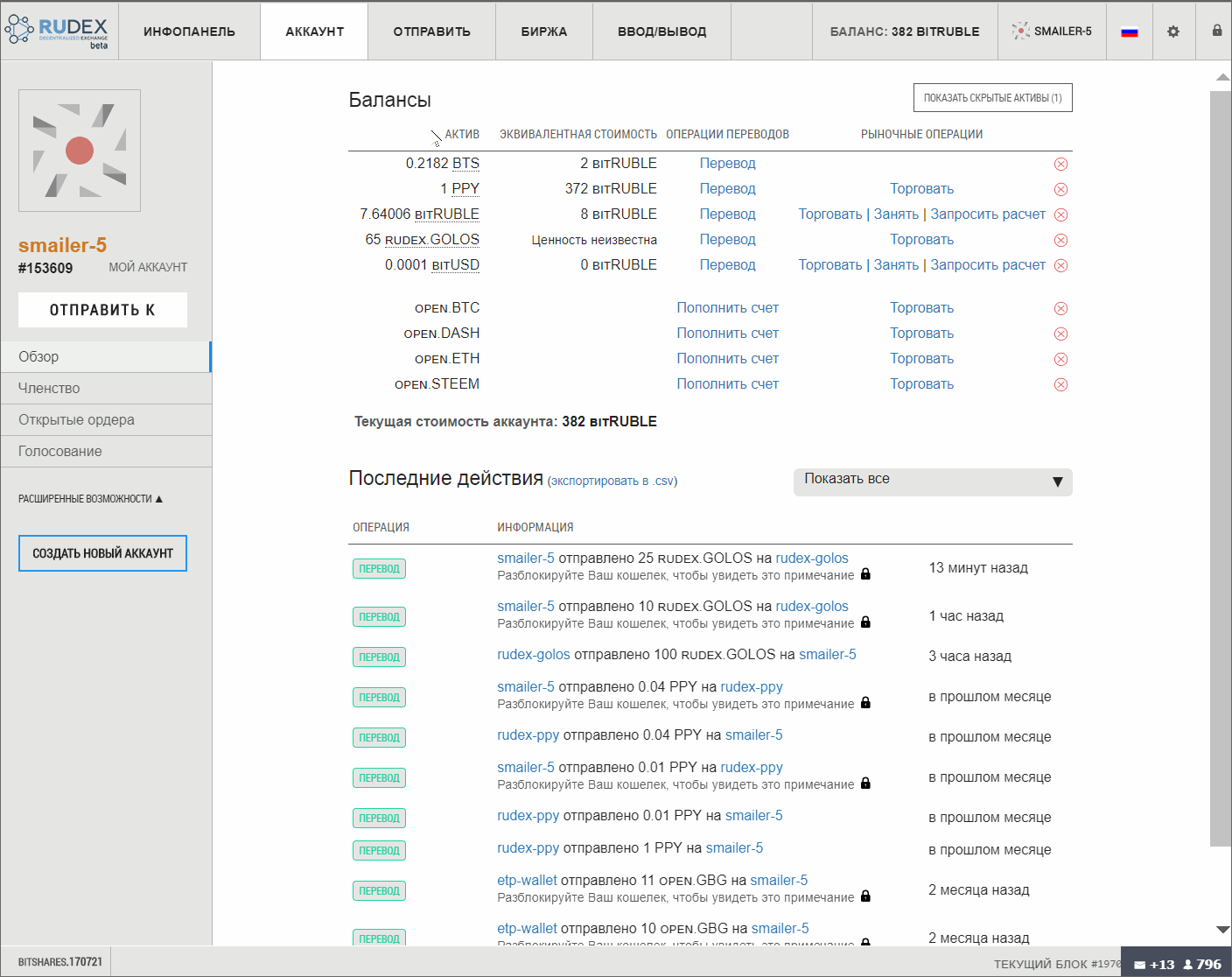1232x977 pixels.
Task: Click Торговать link for PPY
Action: [921, 189]
